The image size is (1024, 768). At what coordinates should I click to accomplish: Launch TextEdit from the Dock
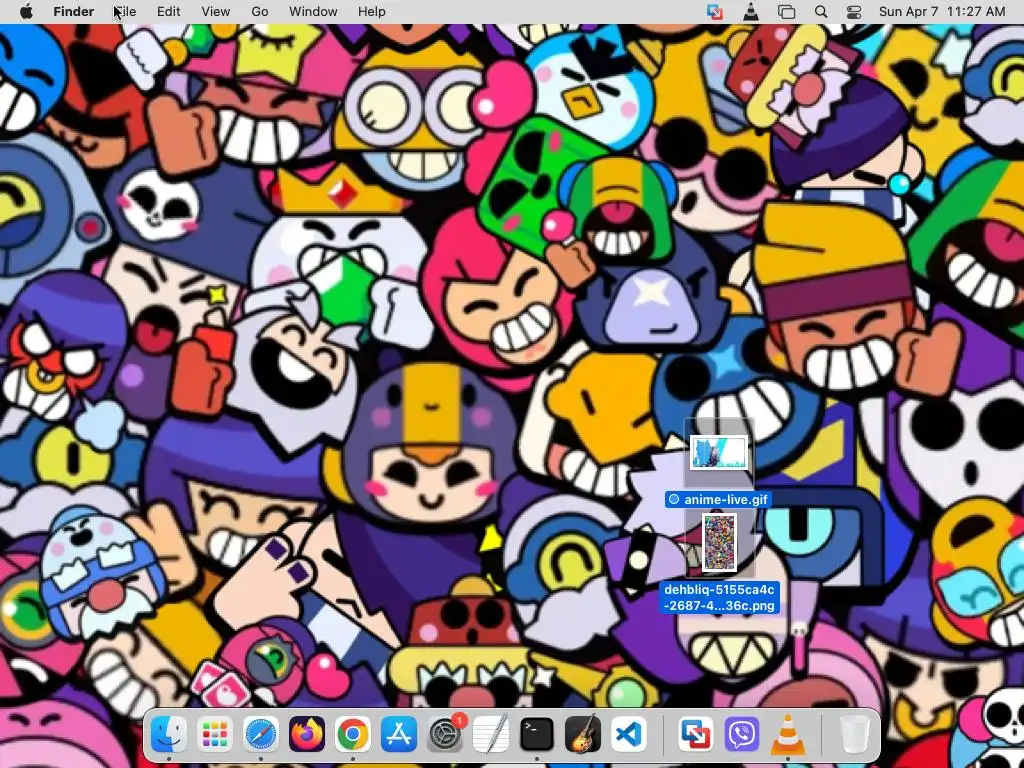(x=490, y=733)
